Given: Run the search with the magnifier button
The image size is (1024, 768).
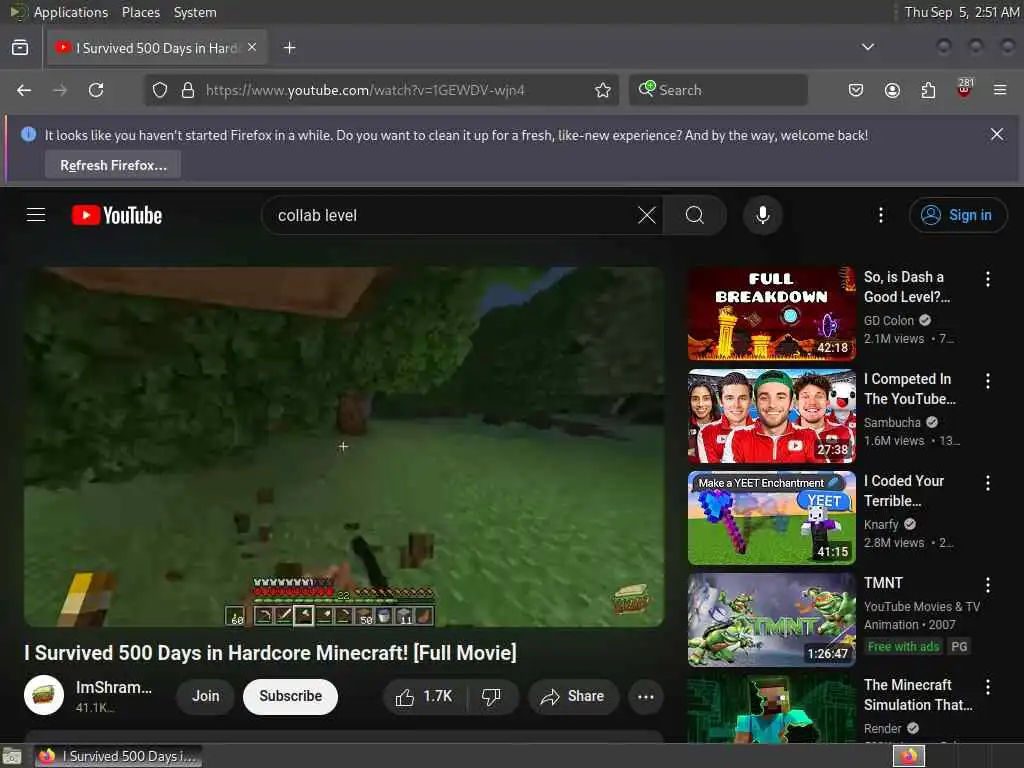Looking at the screenshot, I should pyautogui.click(x=695, y=215).
